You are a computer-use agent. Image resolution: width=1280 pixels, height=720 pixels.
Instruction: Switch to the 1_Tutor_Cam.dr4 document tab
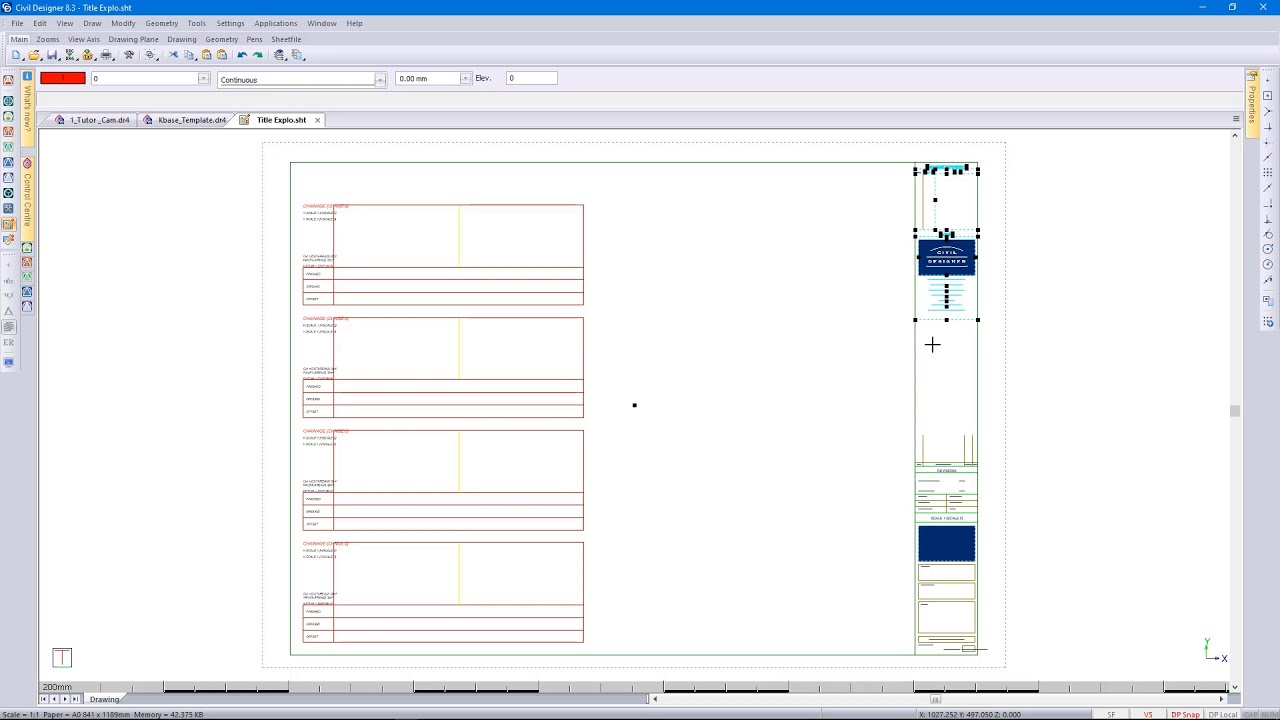click(99, 120)
